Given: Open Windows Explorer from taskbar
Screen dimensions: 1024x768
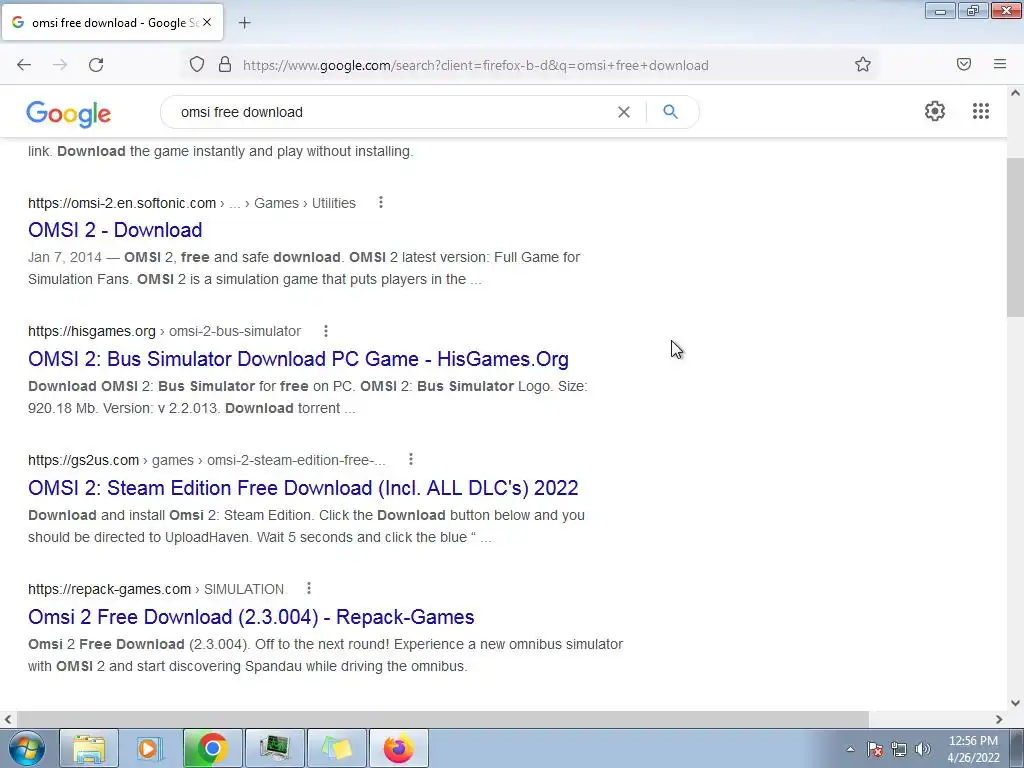Looking at the screenshot, I should (89, 748).
